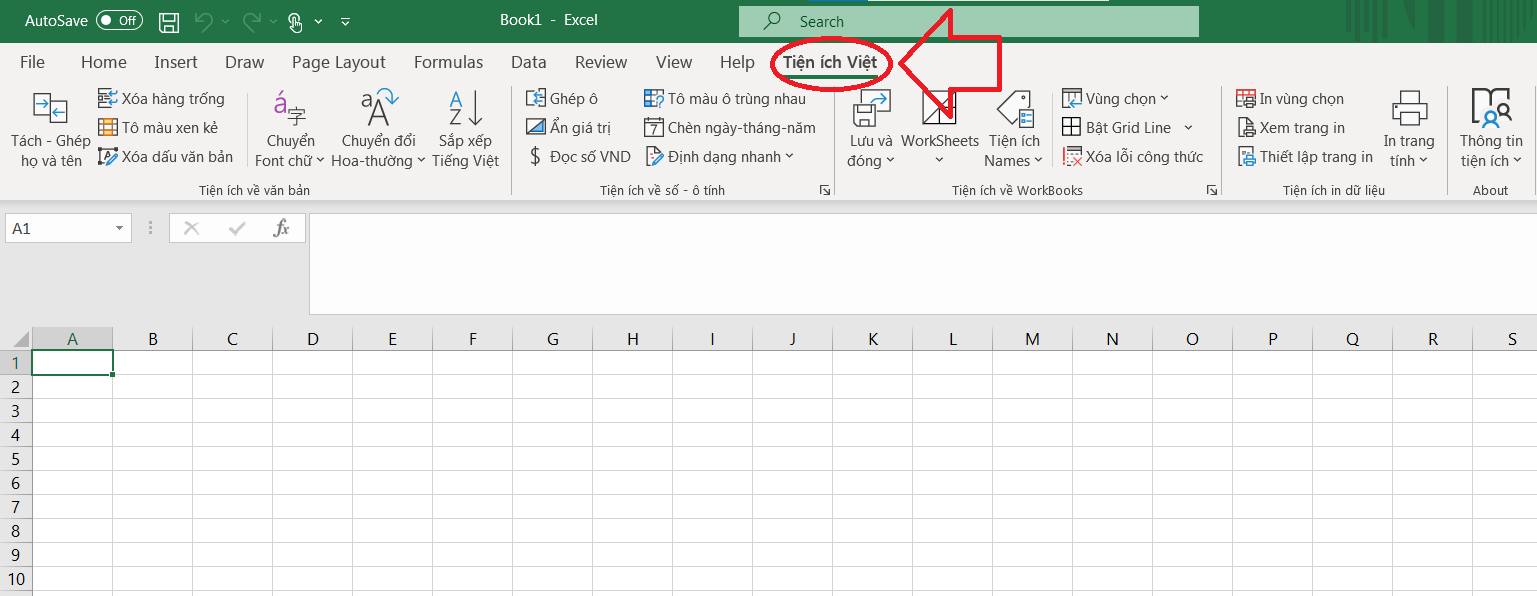Click Tô màu xen kẻ icon
1537x596 pixels.
[x=107, y=128]
